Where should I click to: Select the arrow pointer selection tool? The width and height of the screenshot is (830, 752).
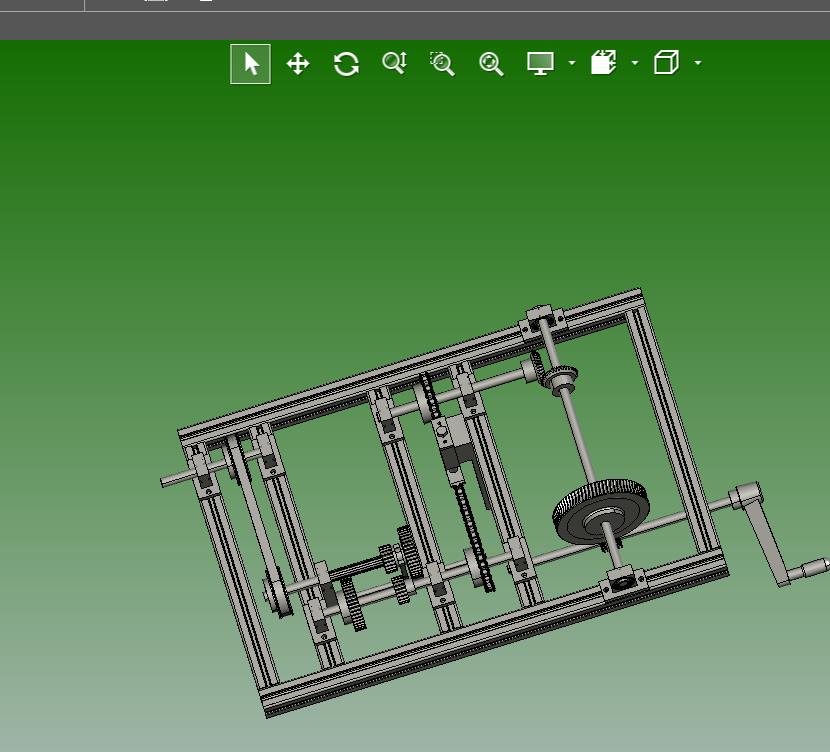[250, 64]
